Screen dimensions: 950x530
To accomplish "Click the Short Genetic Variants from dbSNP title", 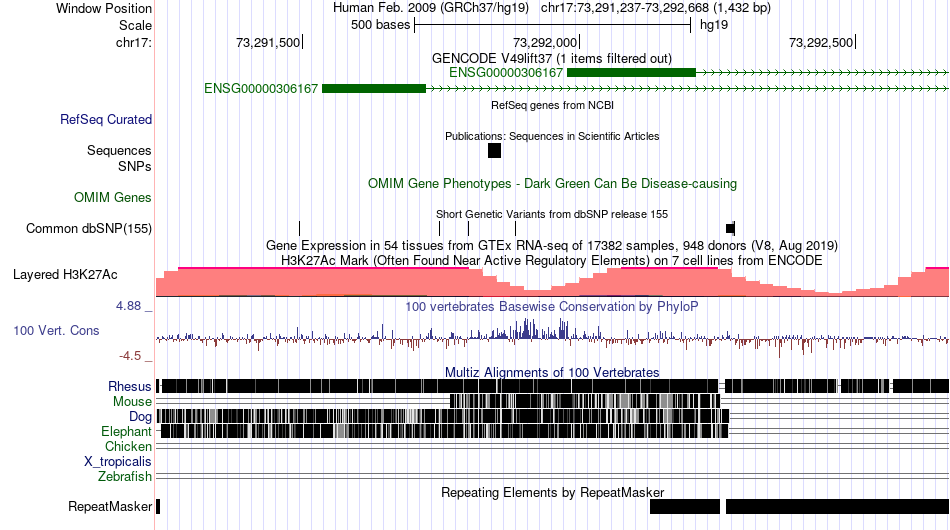I will pos(552,214).
